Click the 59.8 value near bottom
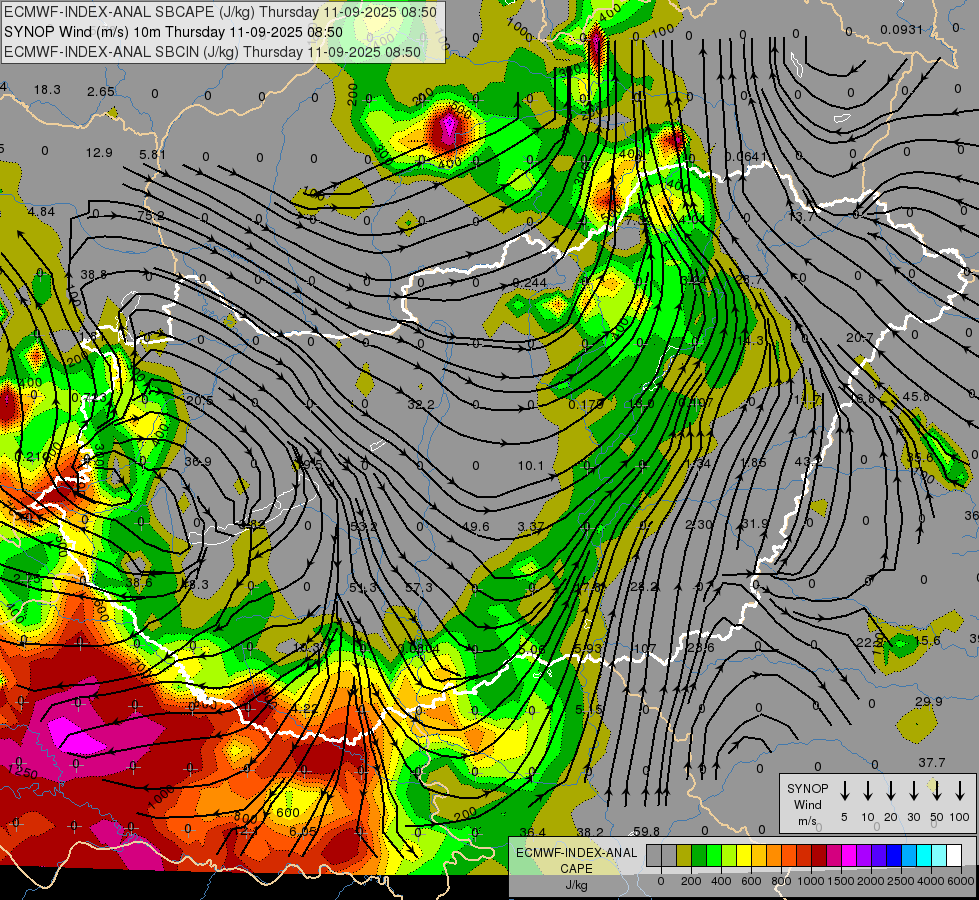Image resolution: width=979 pixels, height=900 pixels. point(646,831)
